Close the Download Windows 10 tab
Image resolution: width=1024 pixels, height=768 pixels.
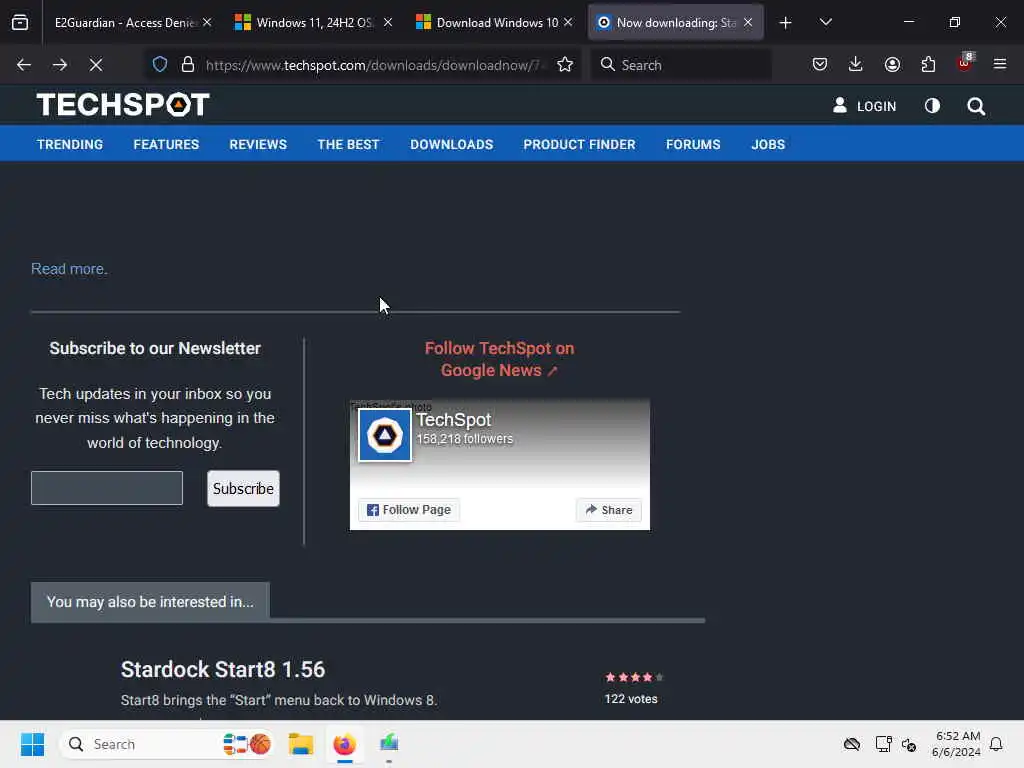(x=568, y=23)
